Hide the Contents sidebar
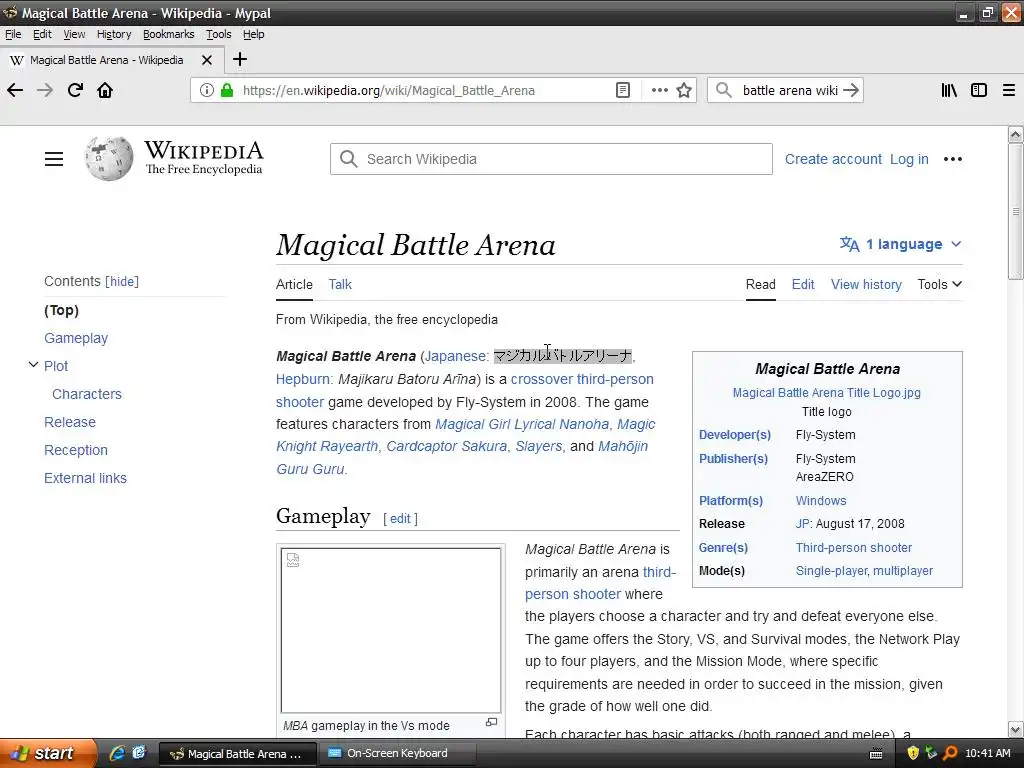The image size is (1024, 768). [122, 281]
